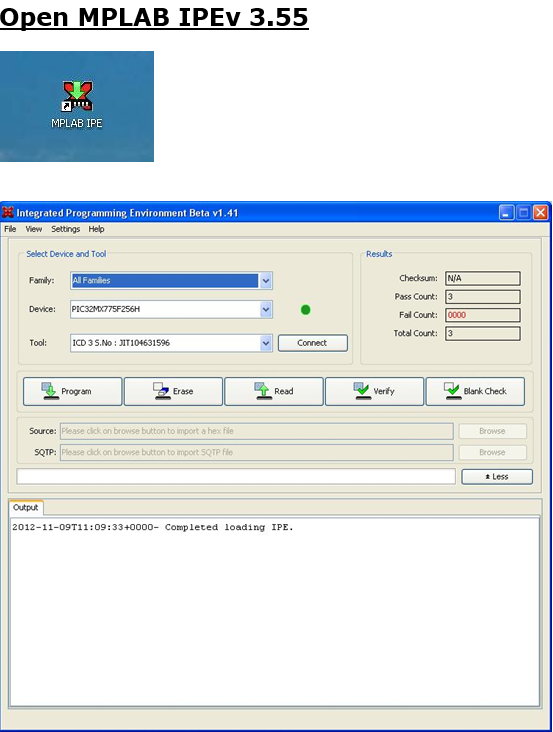Click the Program button's download-arrow icon
Screen dimensions: 553x732
pyautogui.click(x=49, y=391)
